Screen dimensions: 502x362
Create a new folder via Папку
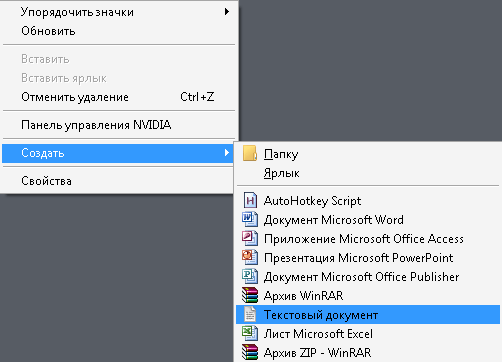click(368, 154)
